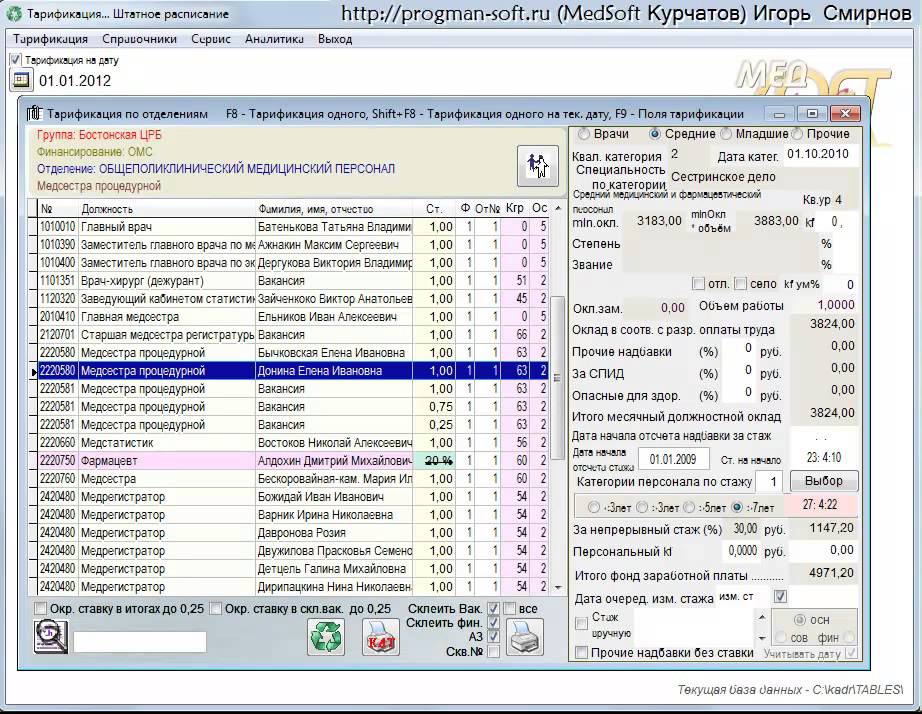
Task: Select the Прочие radio button
Action: [797, 134]
